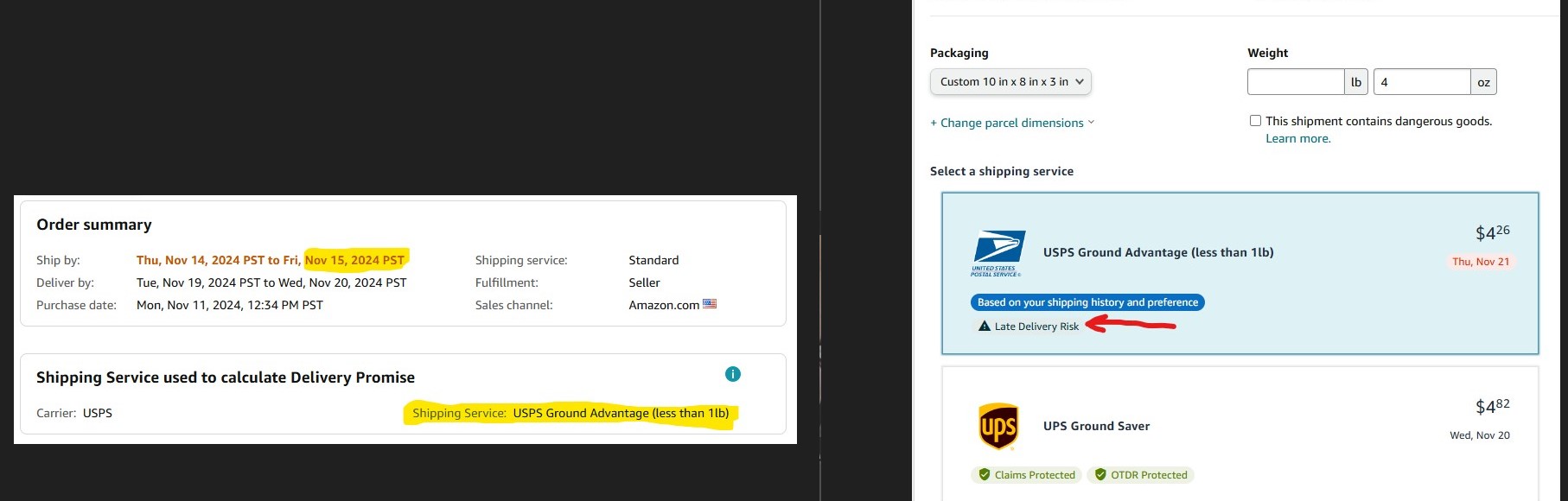Click the info icon in Shipping Service panel

[x=733, y=374]
